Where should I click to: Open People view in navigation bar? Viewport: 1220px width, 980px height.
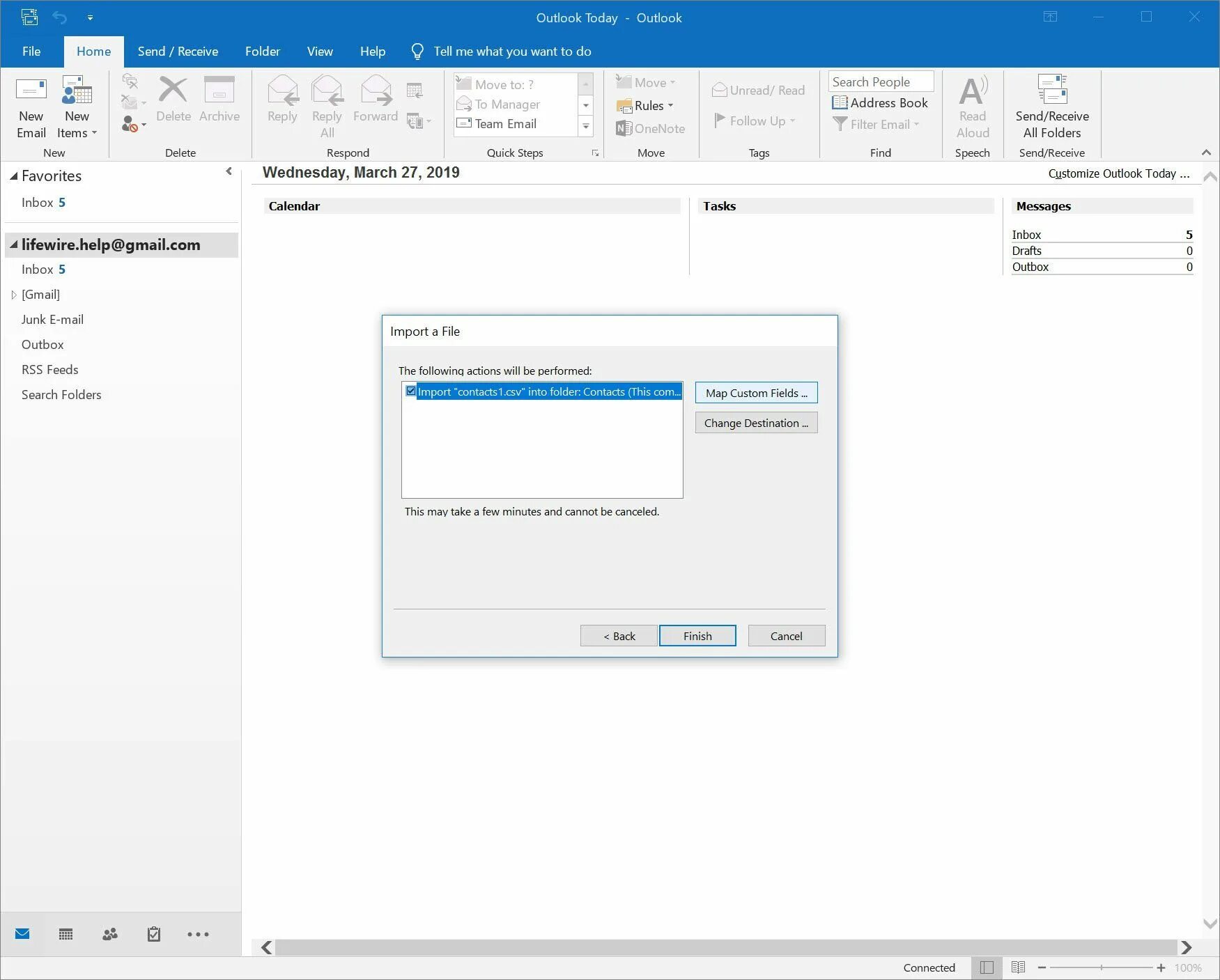click(110, 934)
